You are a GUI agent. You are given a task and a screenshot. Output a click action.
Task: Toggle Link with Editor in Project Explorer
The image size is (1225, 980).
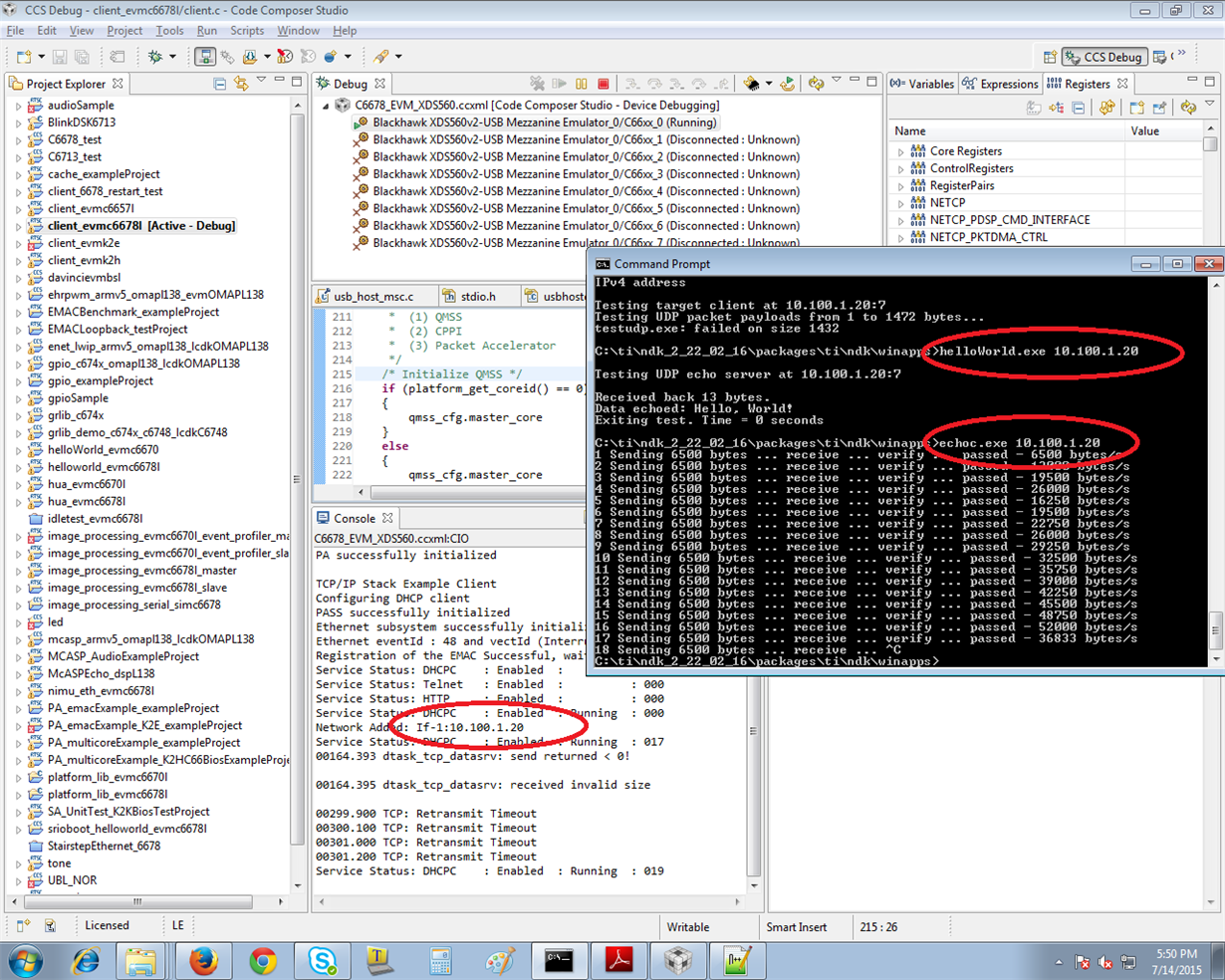(x=240, y=84)
